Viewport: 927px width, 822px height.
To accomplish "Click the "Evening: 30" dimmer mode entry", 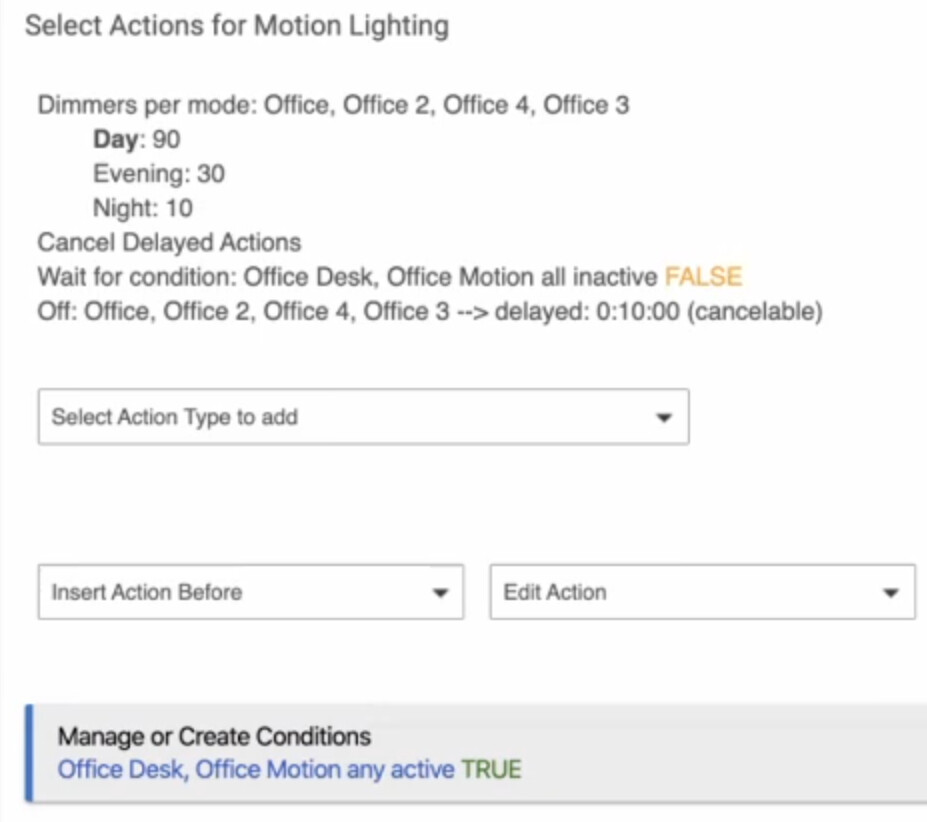I will (x=159, y=174).
